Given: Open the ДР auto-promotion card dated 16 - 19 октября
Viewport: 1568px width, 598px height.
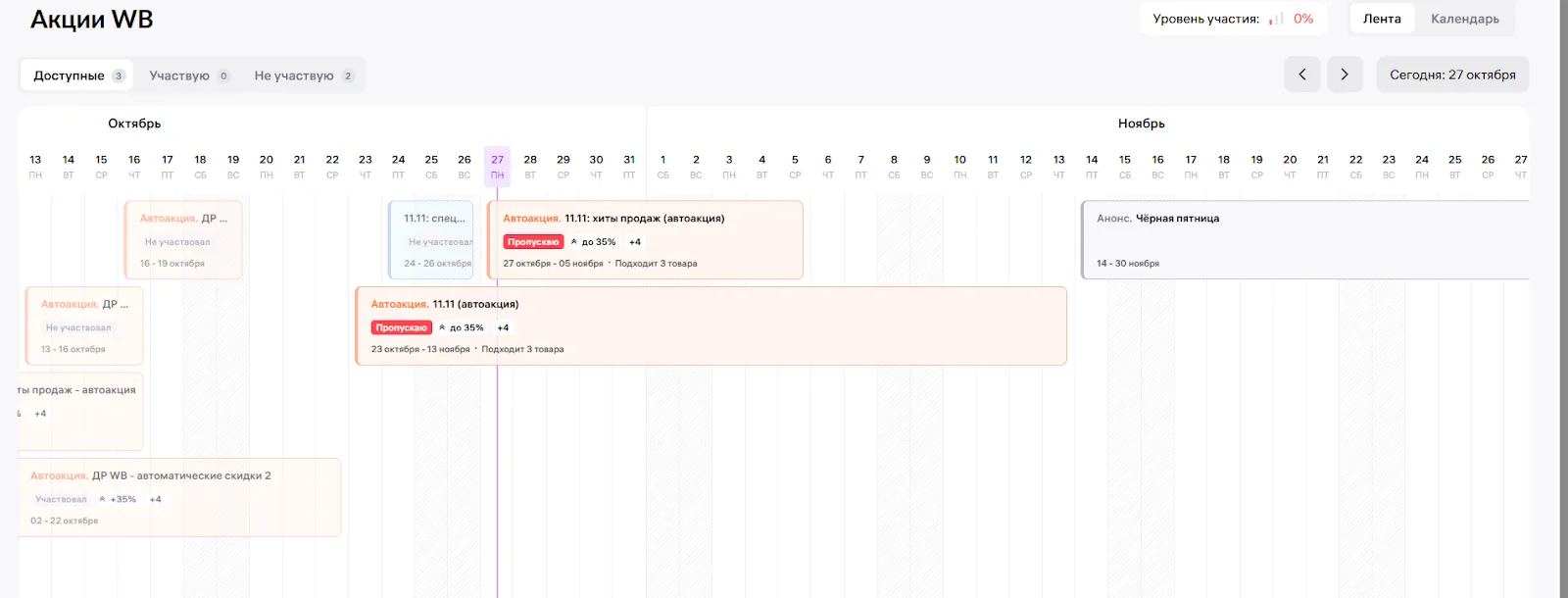Looking at the screenshot, I should (183, 240).
